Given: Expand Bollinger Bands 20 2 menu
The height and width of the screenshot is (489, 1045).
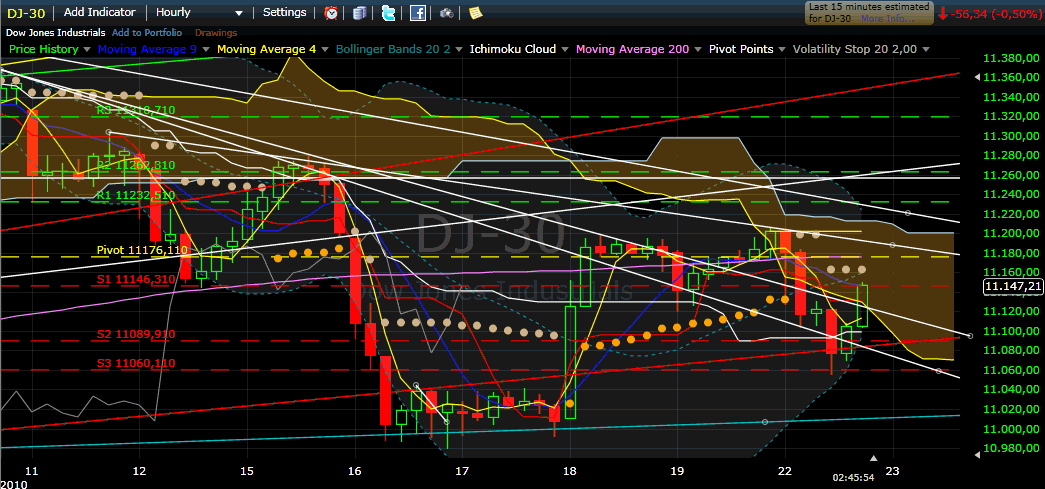Looking at the screenshot, I should tap(459, 49).
